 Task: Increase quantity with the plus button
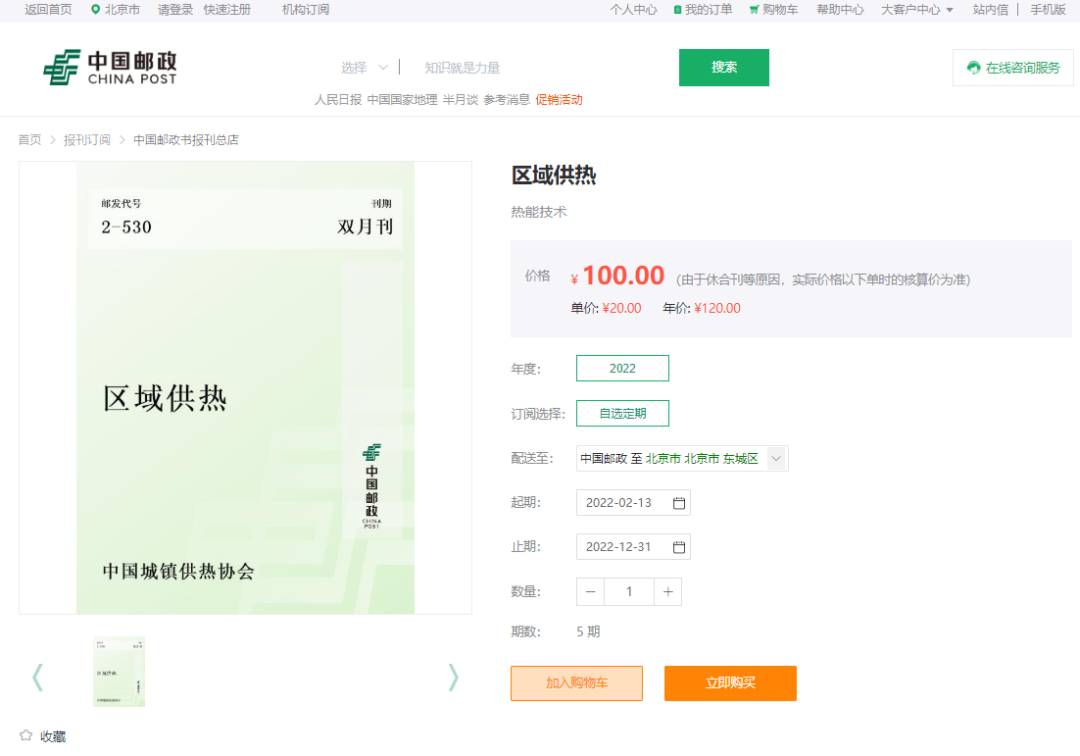(x=668, y=592)
